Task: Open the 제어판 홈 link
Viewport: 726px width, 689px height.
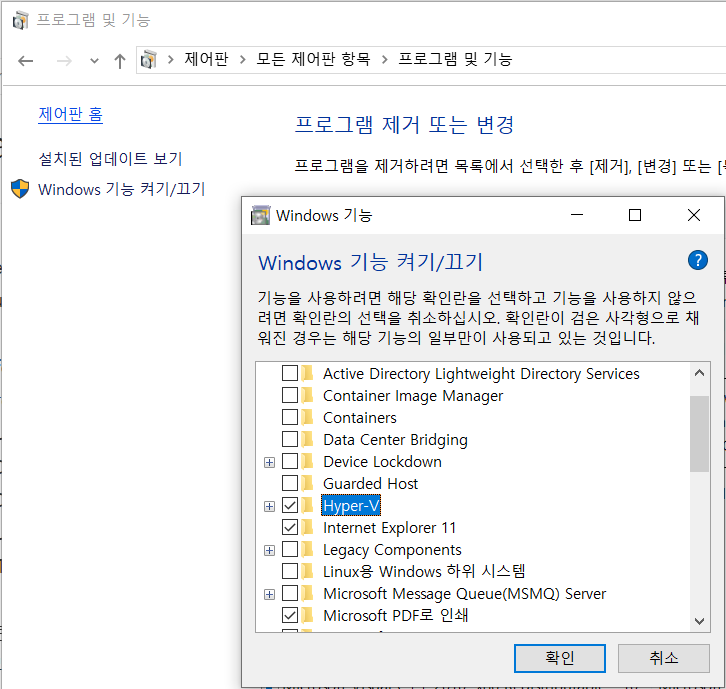Action: click(70, 114)
